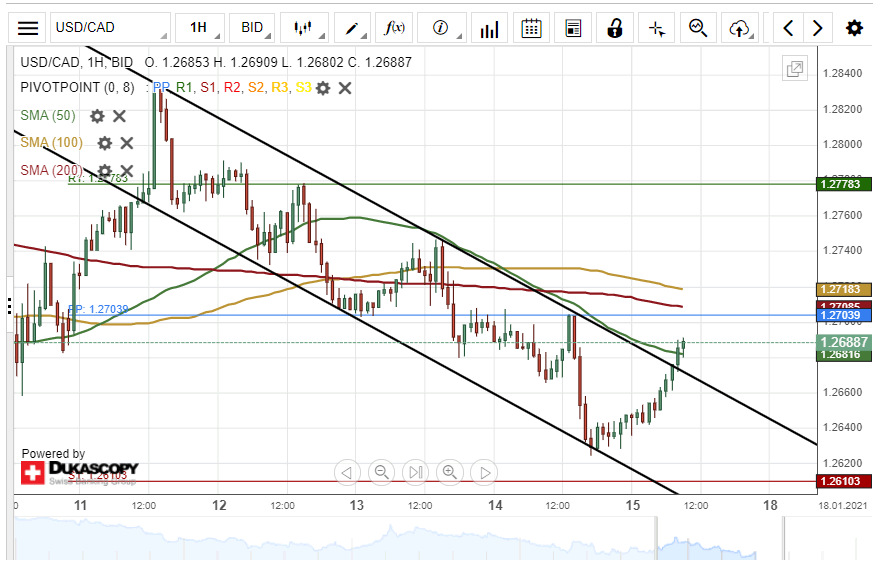
Task: Click the SMA (50) legend label
Action: pos(48,116)
